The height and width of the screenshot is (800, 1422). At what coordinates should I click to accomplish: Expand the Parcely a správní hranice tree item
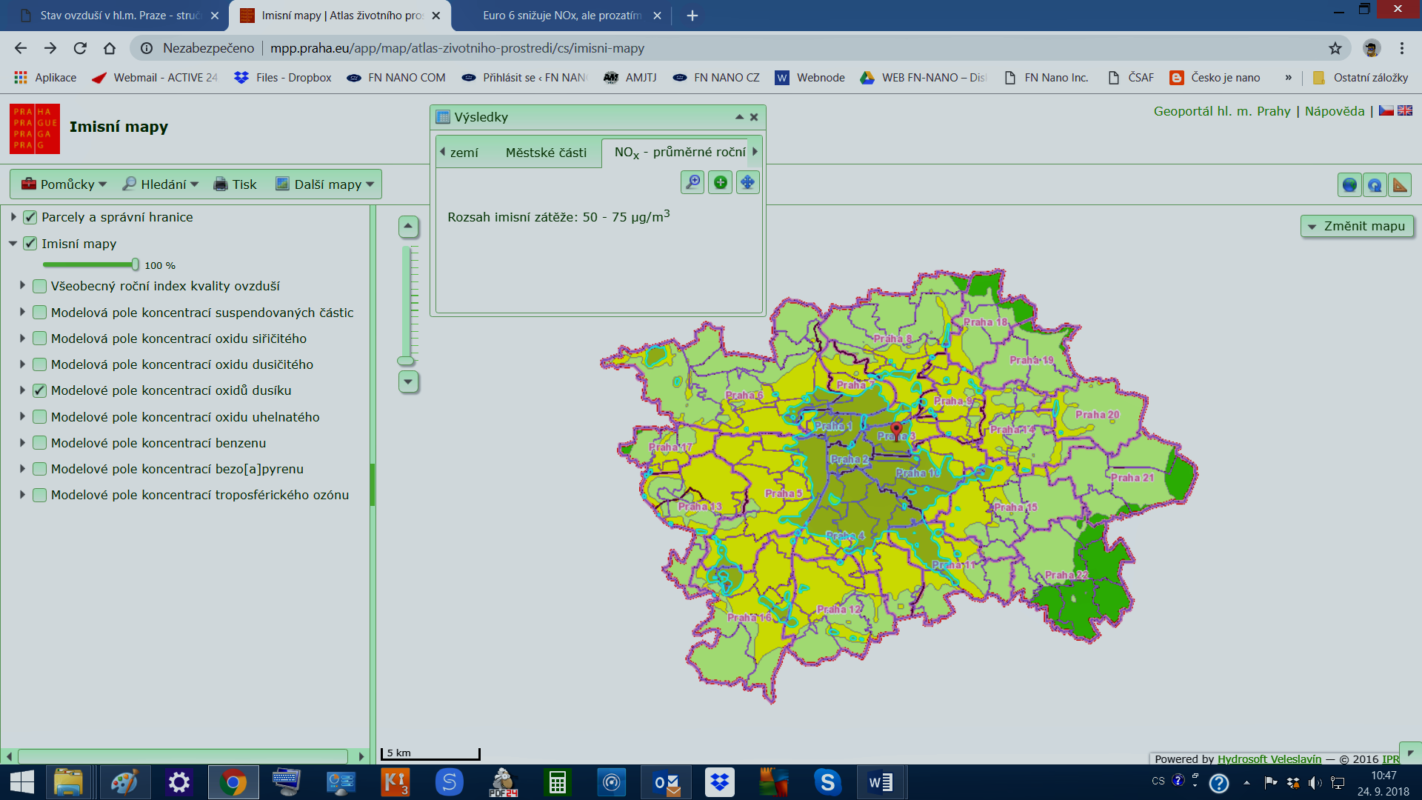(12, 217)
